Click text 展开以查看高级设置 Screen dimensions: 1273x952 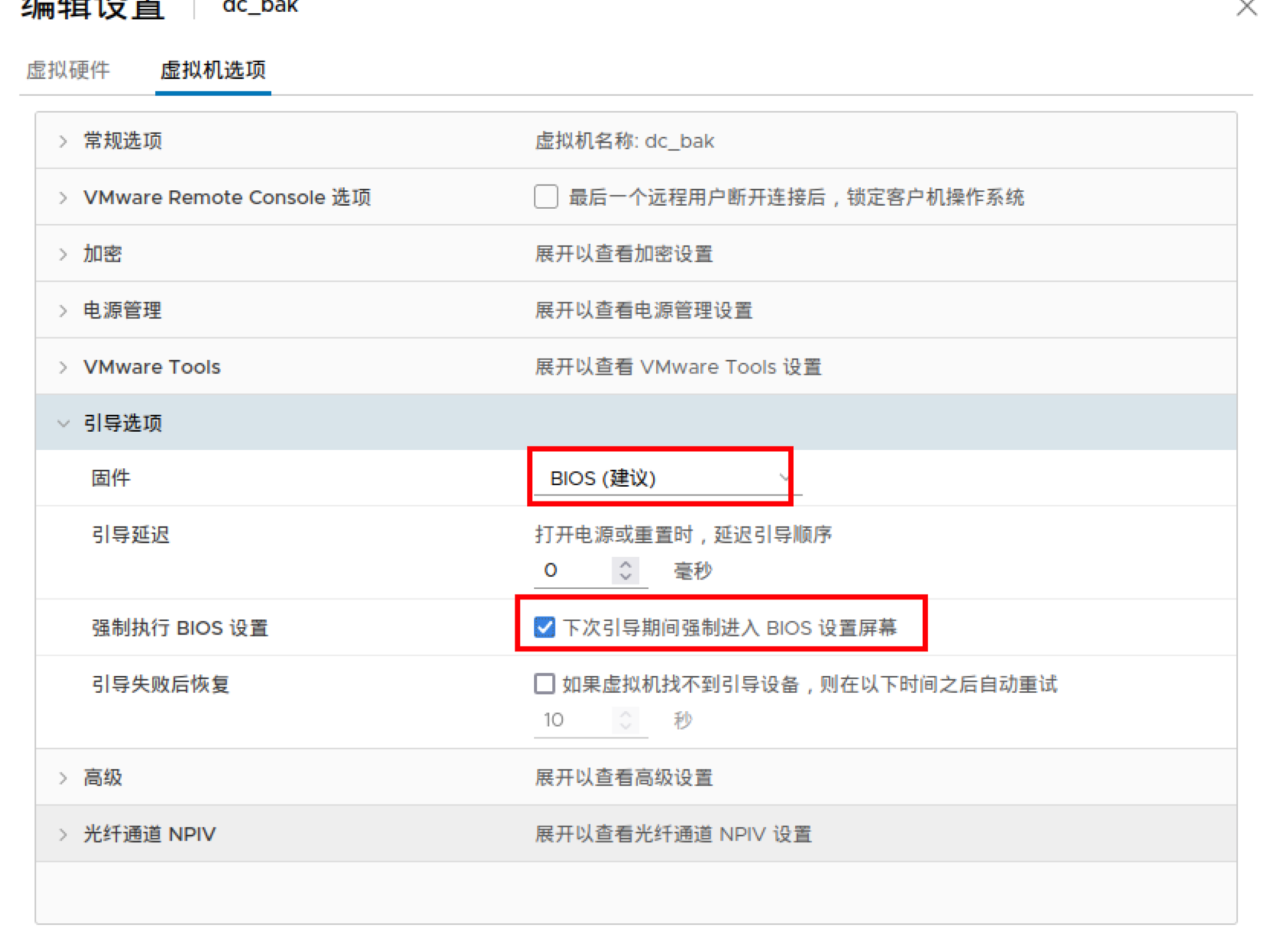tap(624, 778)
